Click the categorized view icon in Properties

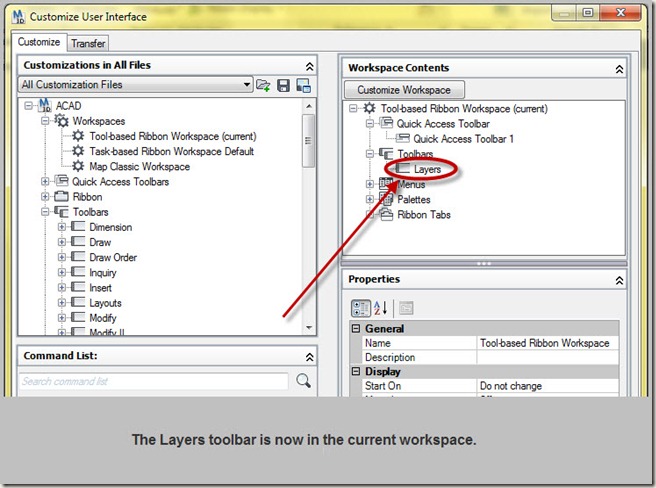pos(361,308)
